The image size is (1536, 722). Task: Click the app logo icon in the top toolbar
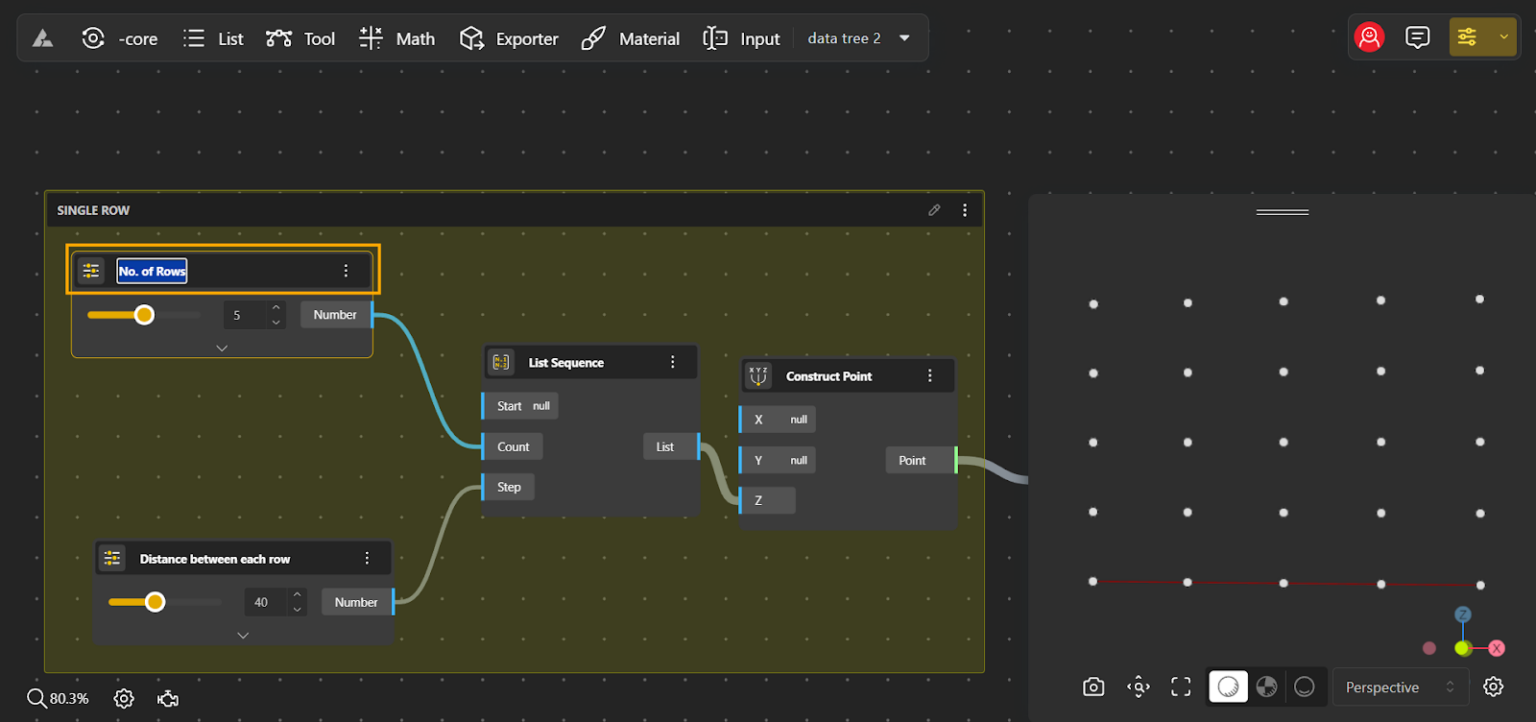(x=42, y=39)
